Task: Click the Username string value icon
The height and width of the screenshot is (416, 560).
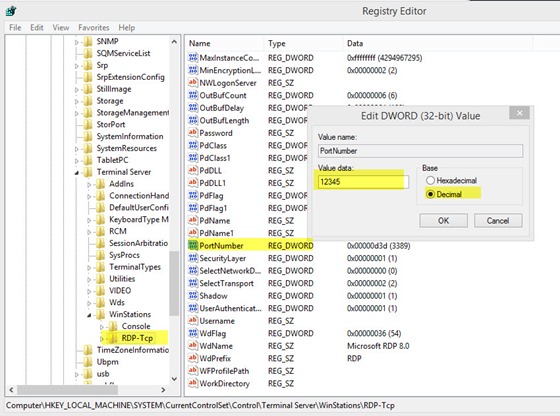Action: [x=193, y=320]
